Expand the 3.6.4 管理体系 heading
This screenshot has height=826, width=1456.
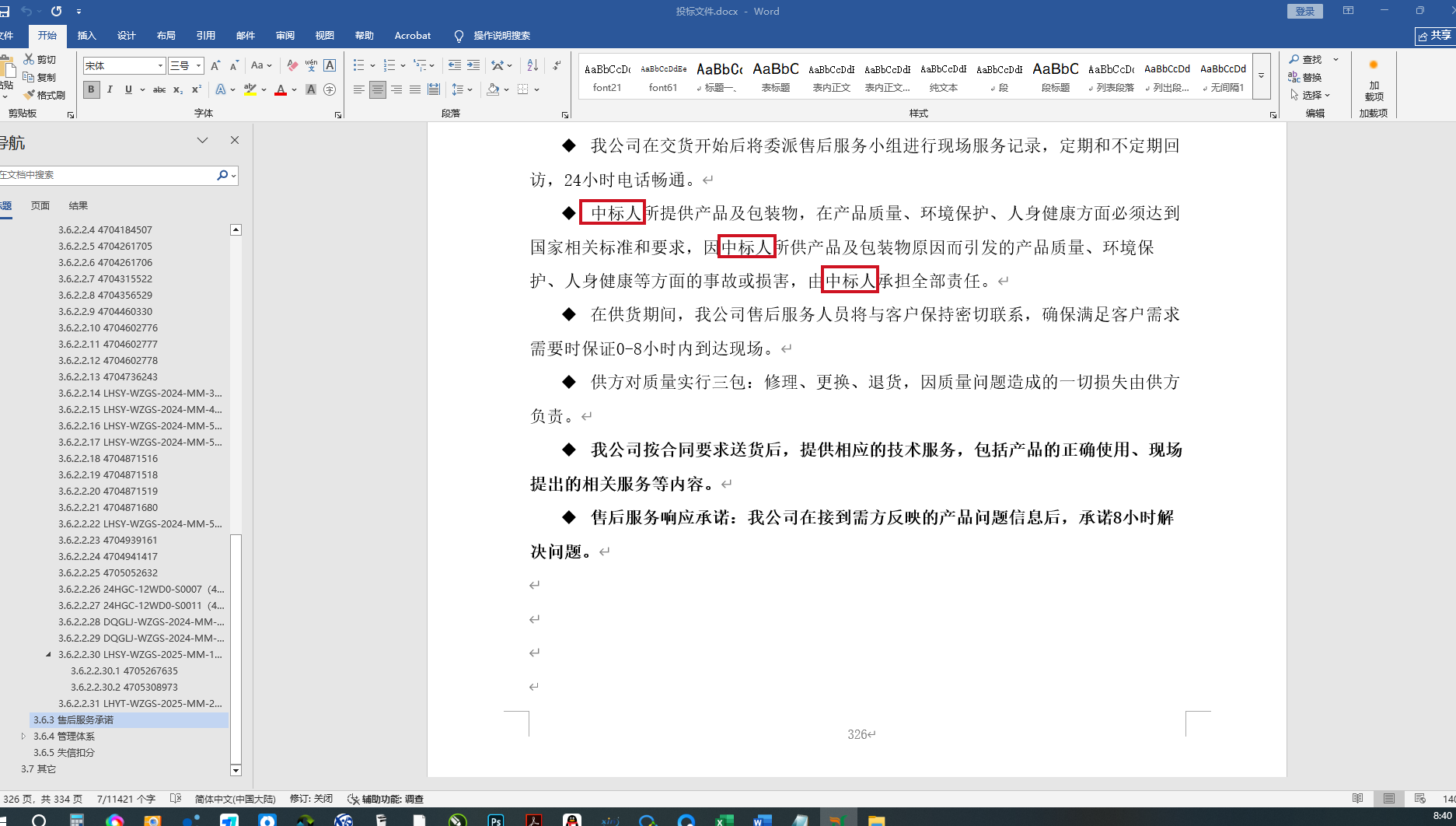[x=23, y=737]
